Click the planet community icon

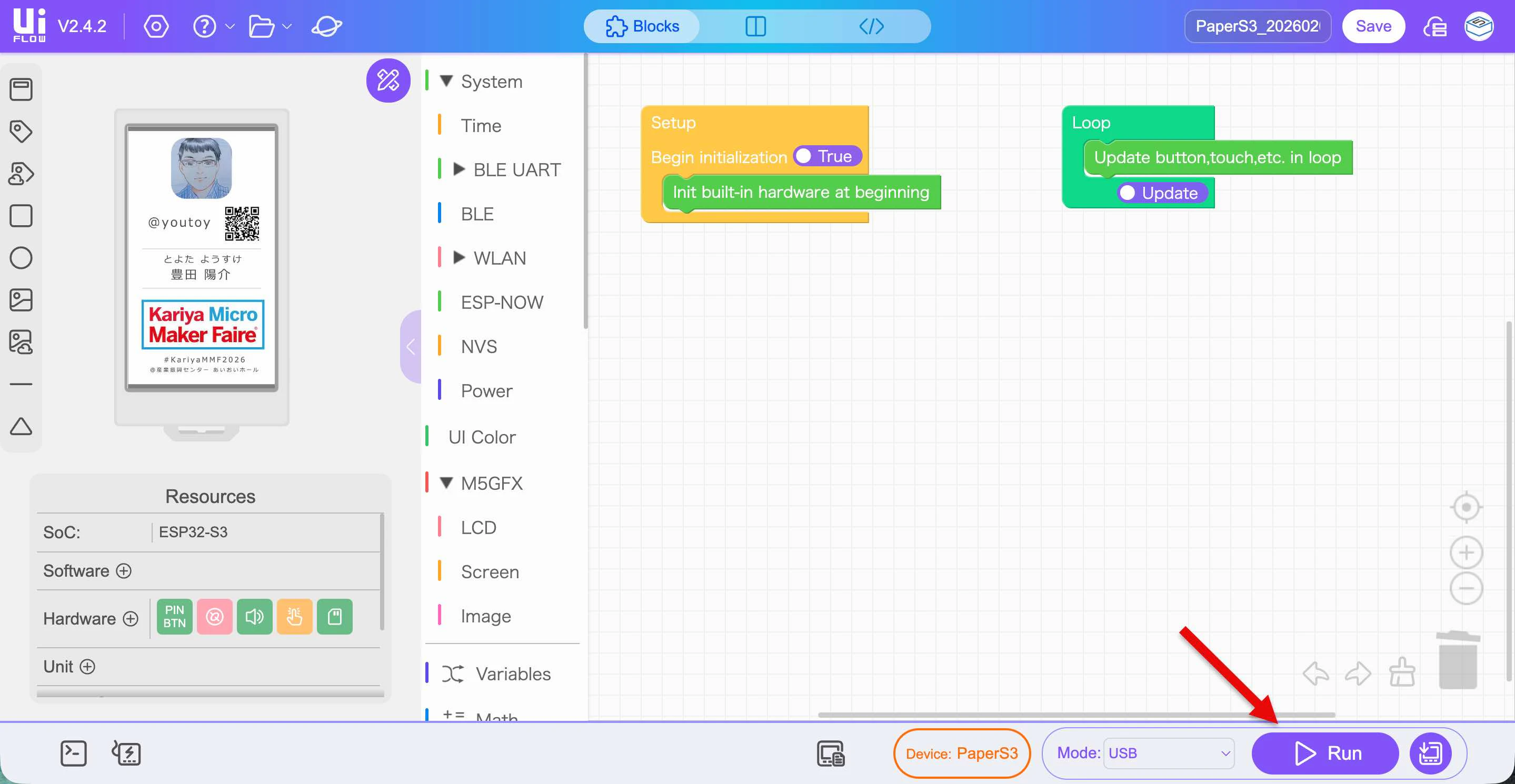(326, 26)
